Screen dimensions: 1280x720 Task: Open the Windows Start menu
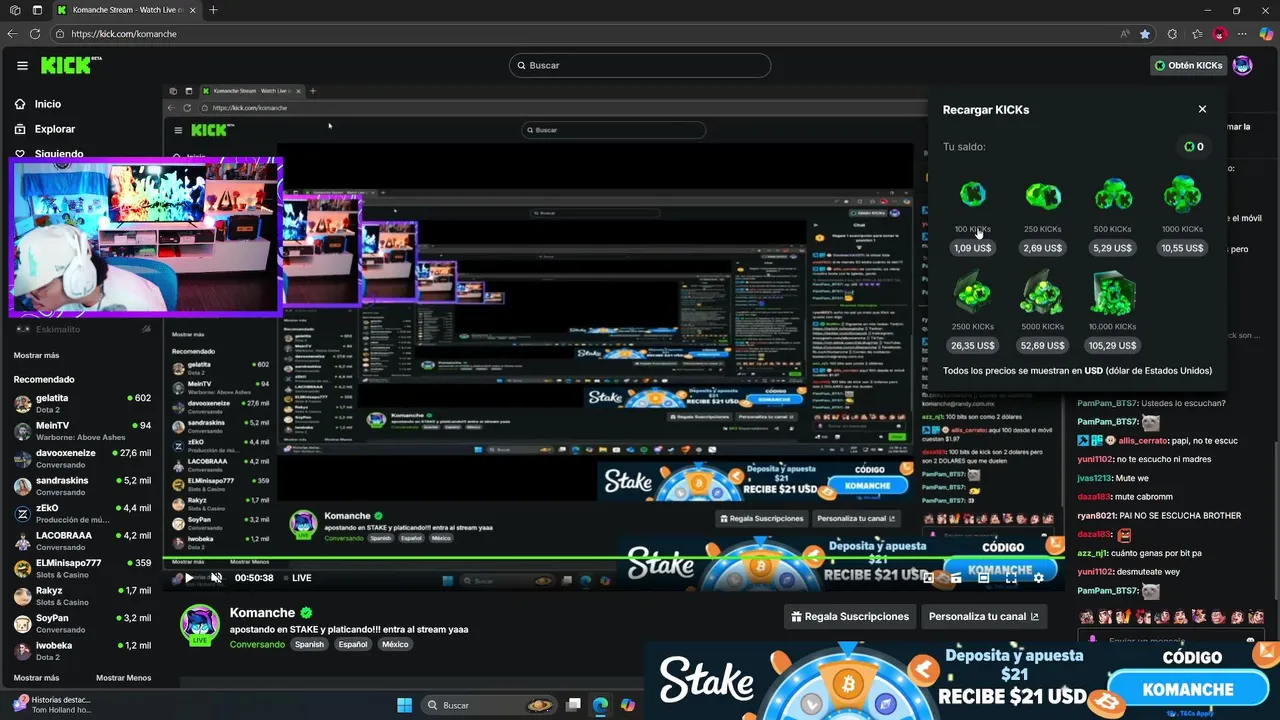pyautogui.click(x=404, y=705)
